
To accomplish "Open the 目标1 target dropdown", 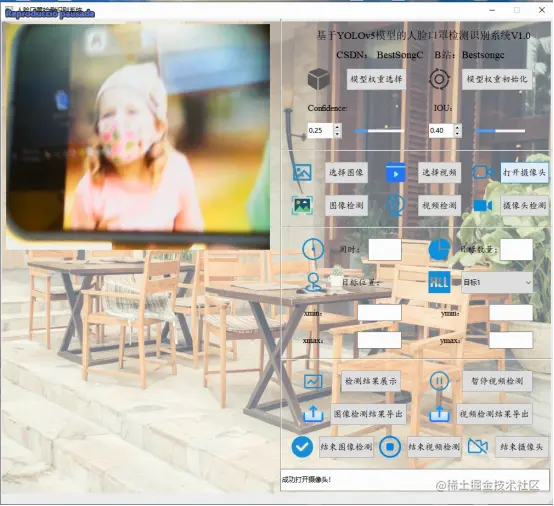I will 497,282.
